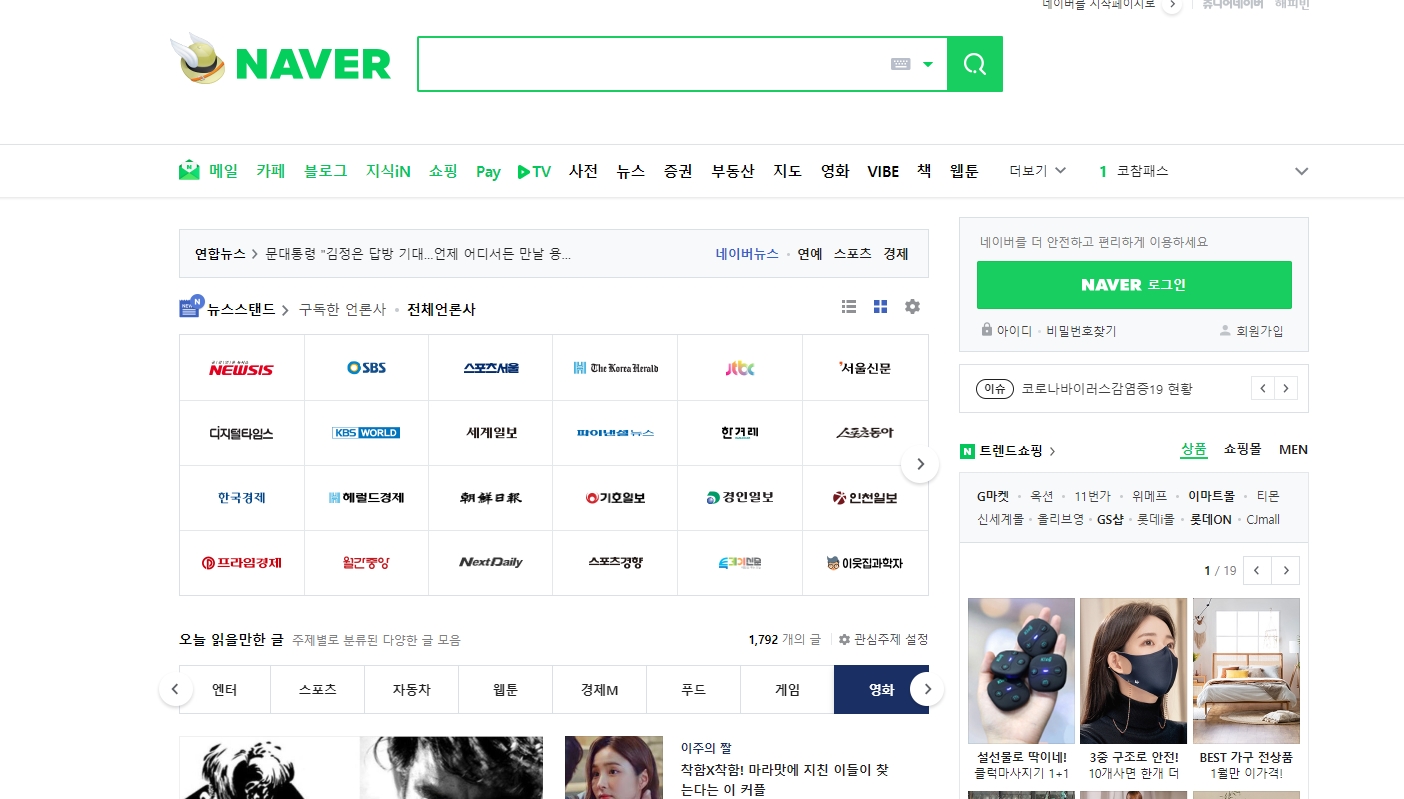Viewport: 1404px width, 799px height.
Task: Open 관심주제 설정 settings
Action: [883, 639]
